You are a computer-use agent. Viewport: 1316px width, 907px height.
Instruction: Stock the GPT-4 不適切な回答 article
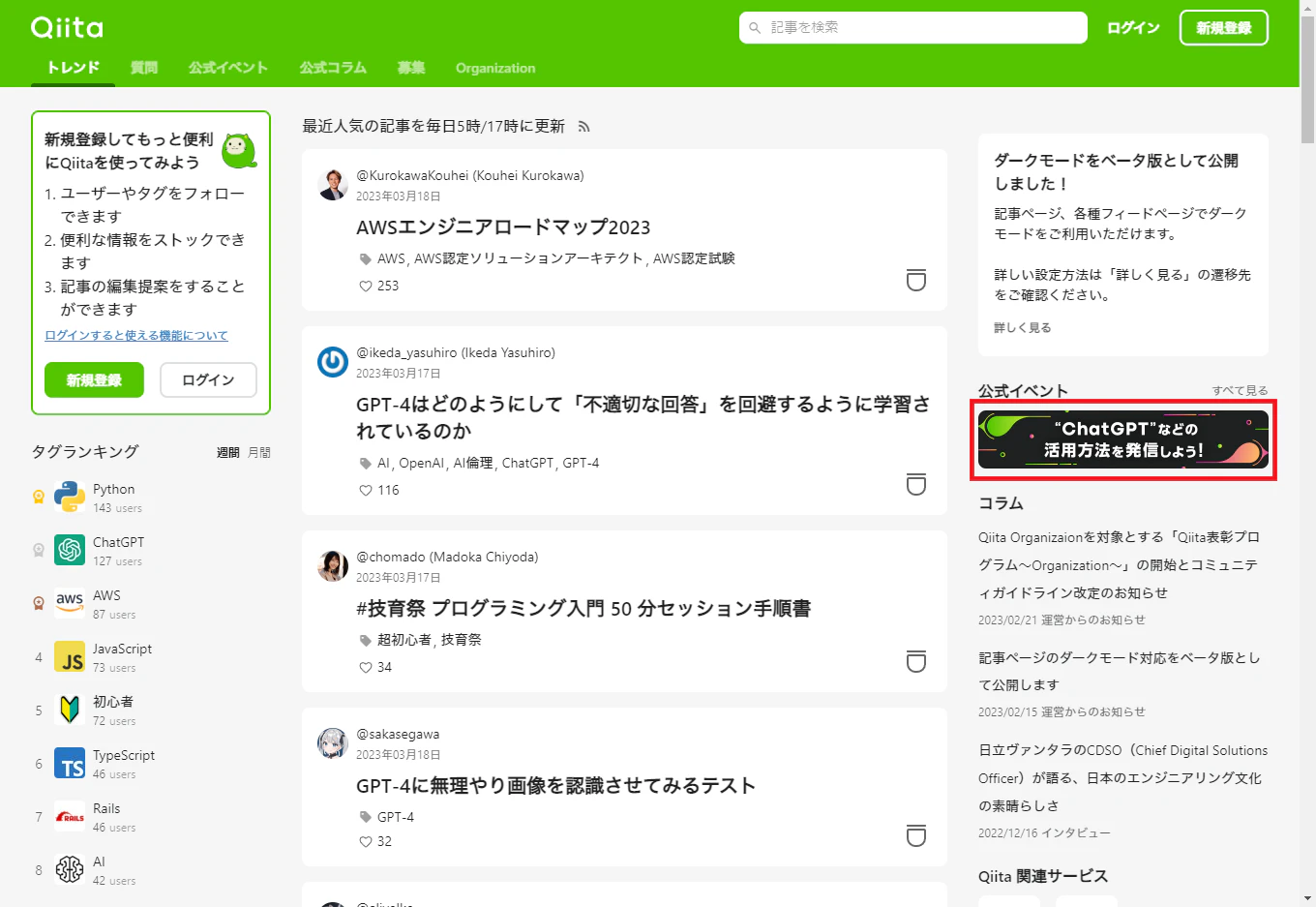point(916,484)
